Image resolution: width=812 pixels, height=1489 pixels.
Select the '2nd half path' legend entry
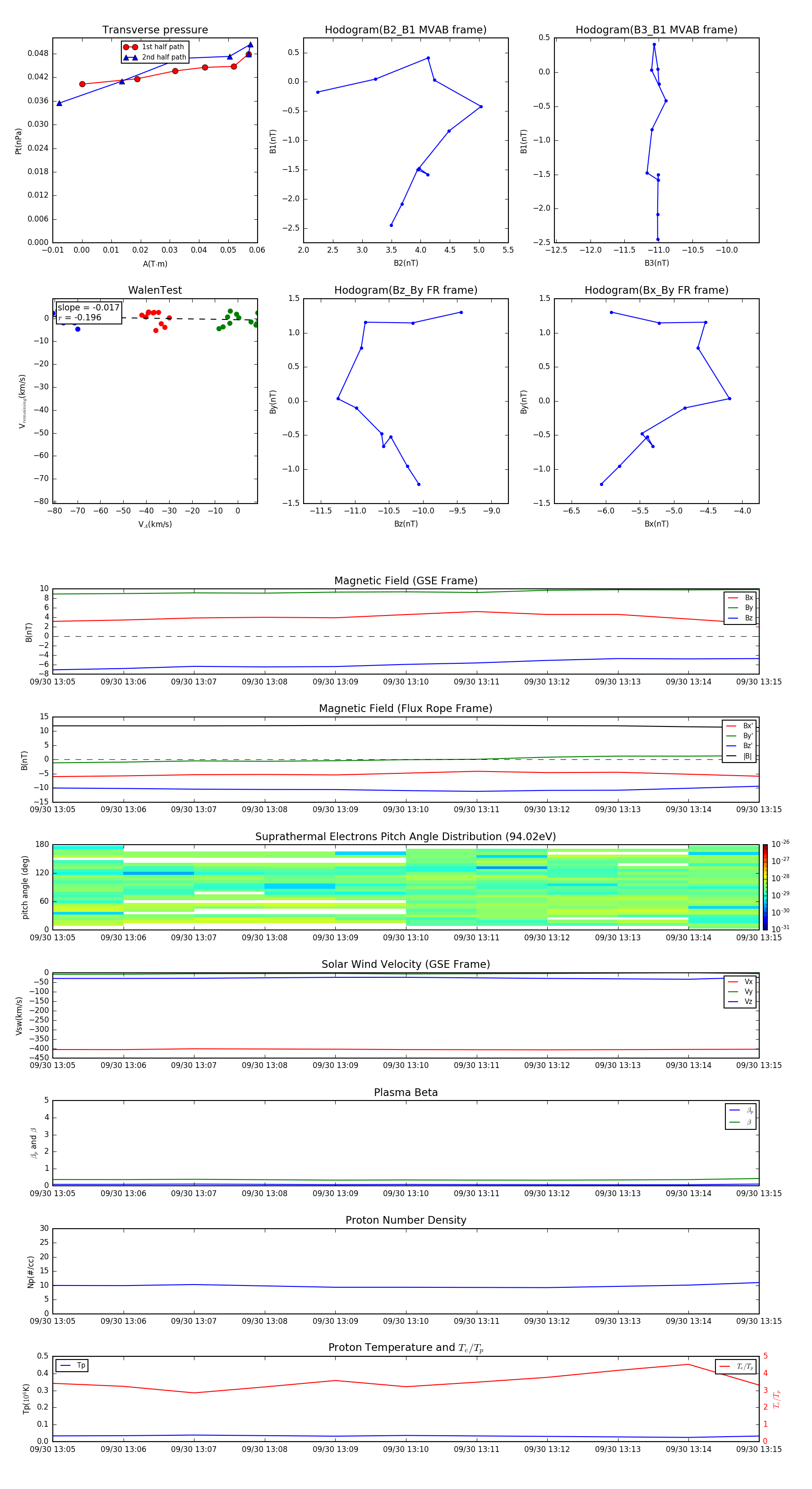[155, 57]
